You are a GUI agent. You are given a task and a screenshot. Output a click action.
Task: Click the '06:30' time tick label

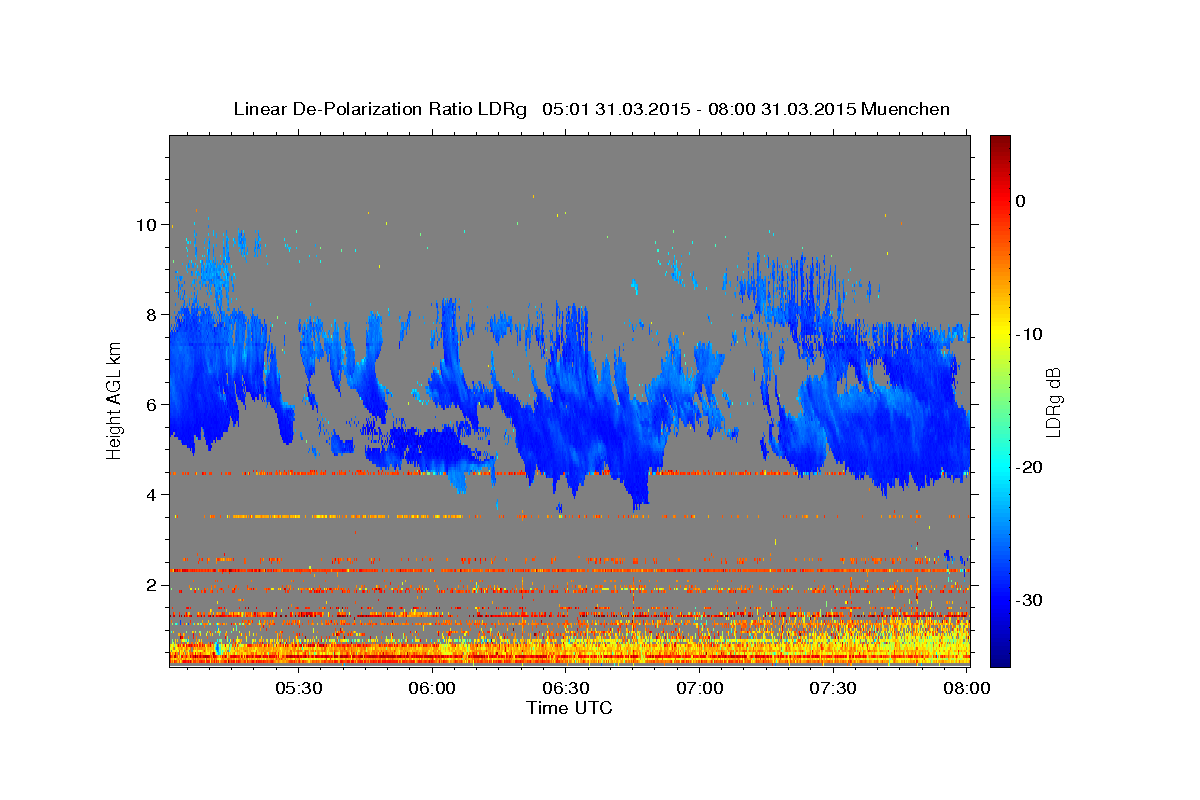point(566,689)
